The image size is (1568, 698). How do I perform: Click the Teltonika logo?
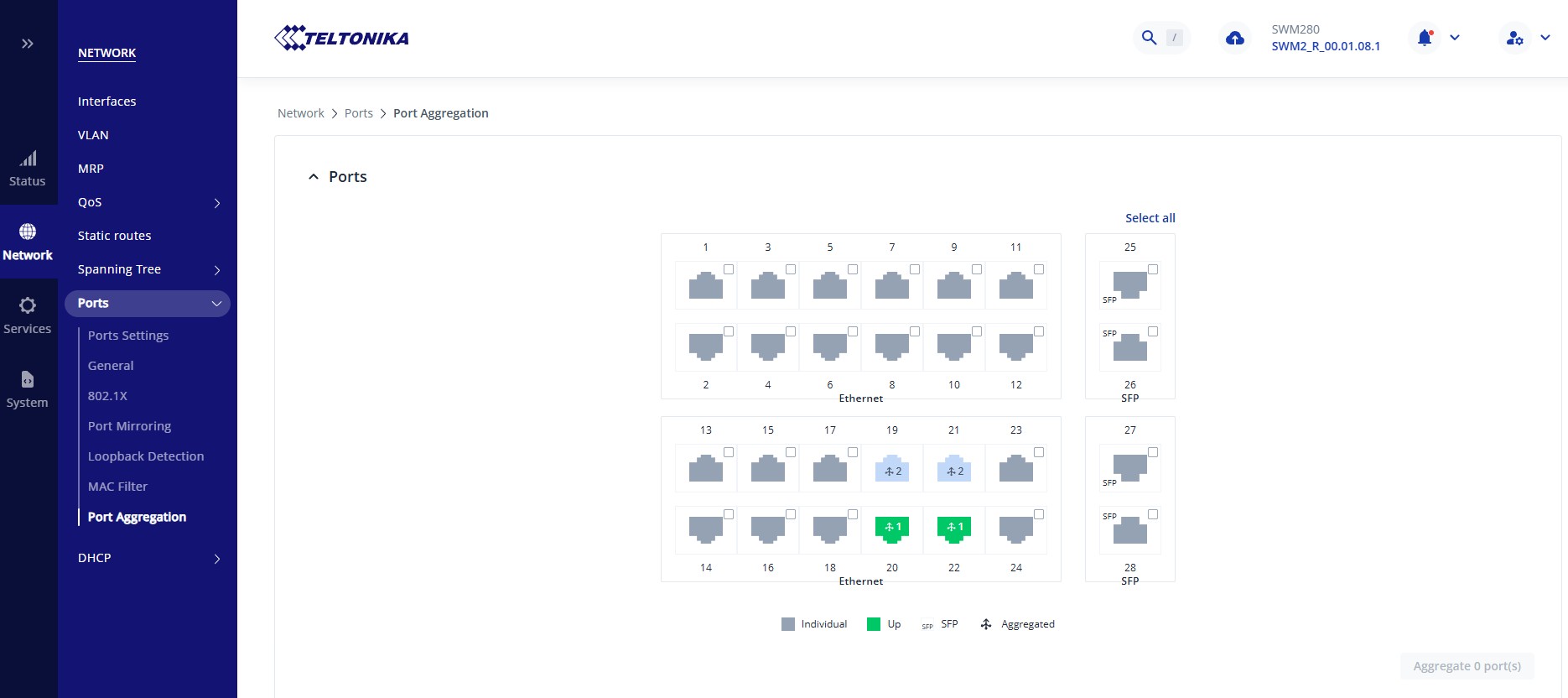[x=341, y=38]
